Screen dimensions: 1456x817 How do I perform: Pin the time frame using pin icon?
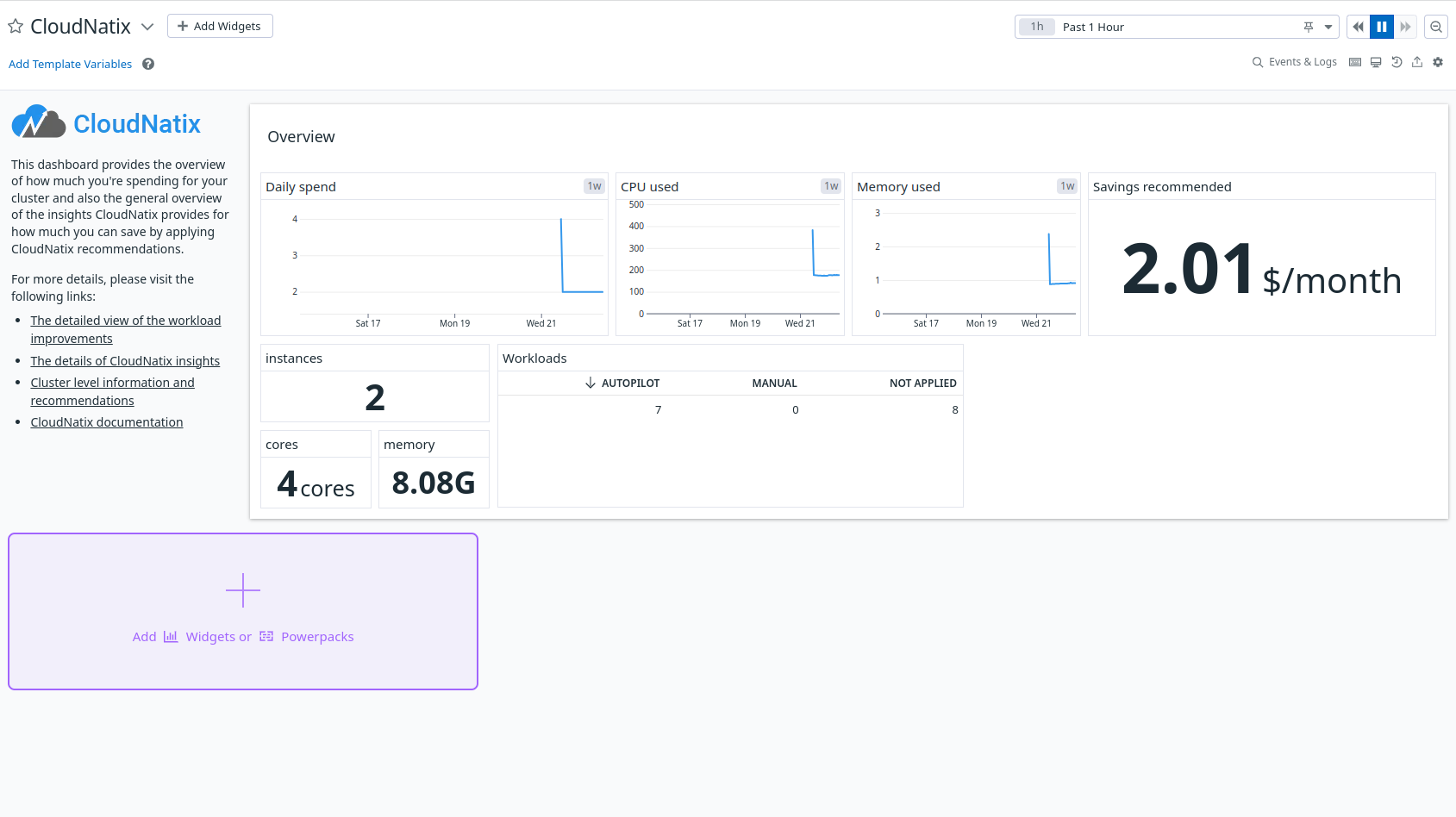1309,27
